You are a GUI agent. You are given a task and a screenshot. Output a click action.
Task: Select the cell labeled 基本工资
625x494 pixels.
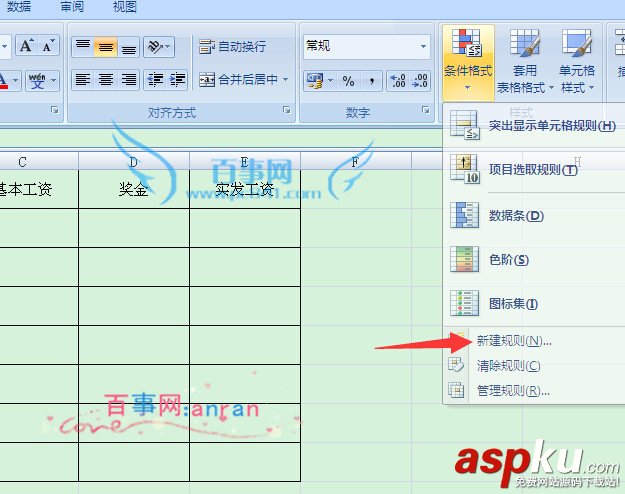point(39,189)
